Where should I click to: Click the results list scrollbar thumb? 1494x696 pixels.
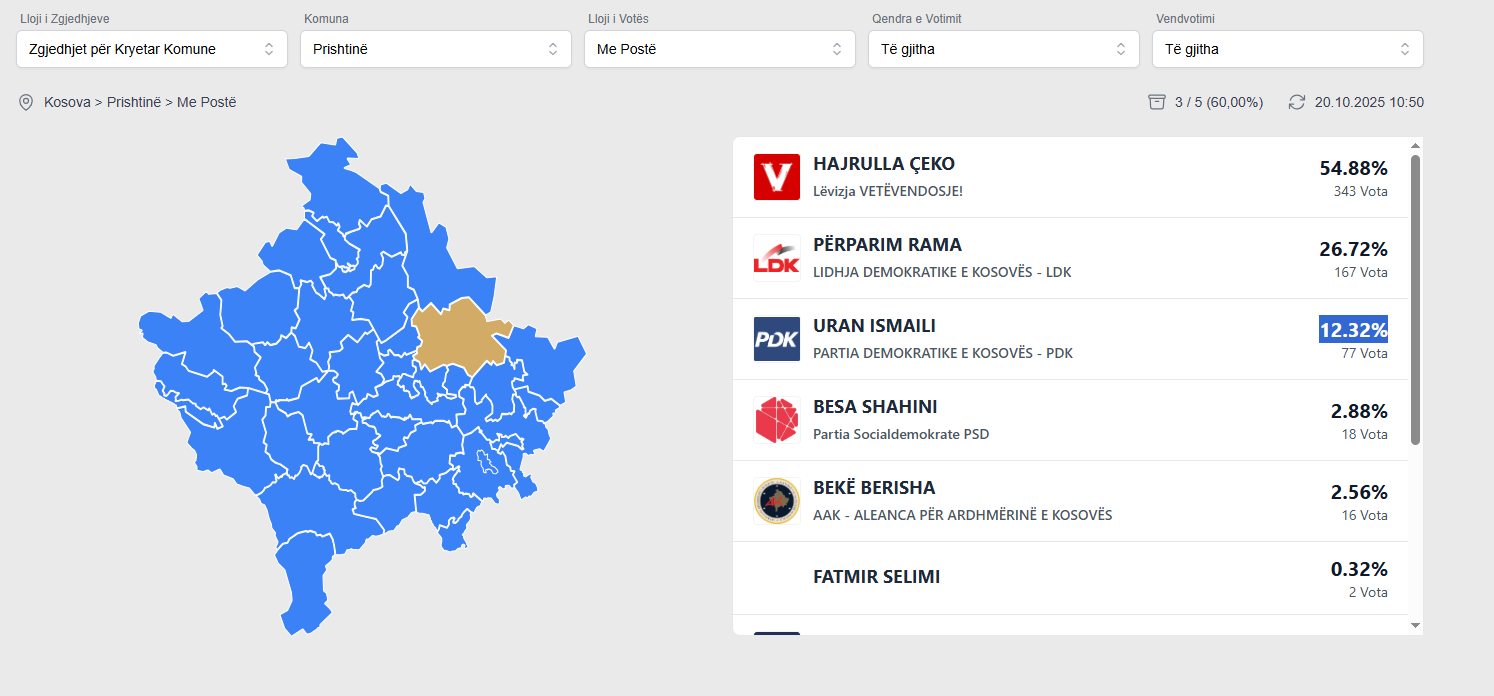(x=1415, y=300)
